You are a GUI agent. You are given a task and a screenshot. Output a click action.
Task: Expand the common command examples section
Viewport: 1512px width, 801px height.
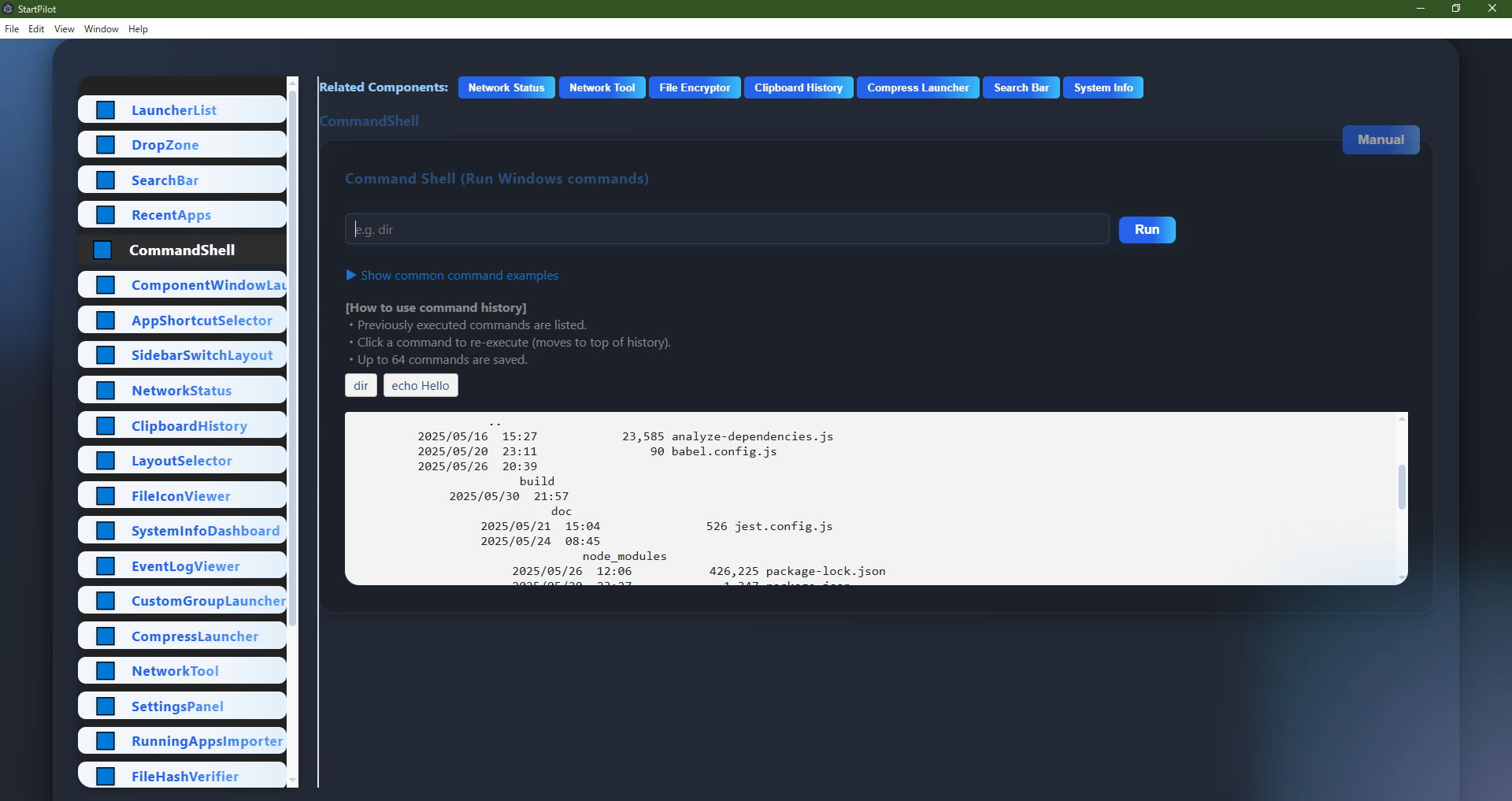point(451,275)
